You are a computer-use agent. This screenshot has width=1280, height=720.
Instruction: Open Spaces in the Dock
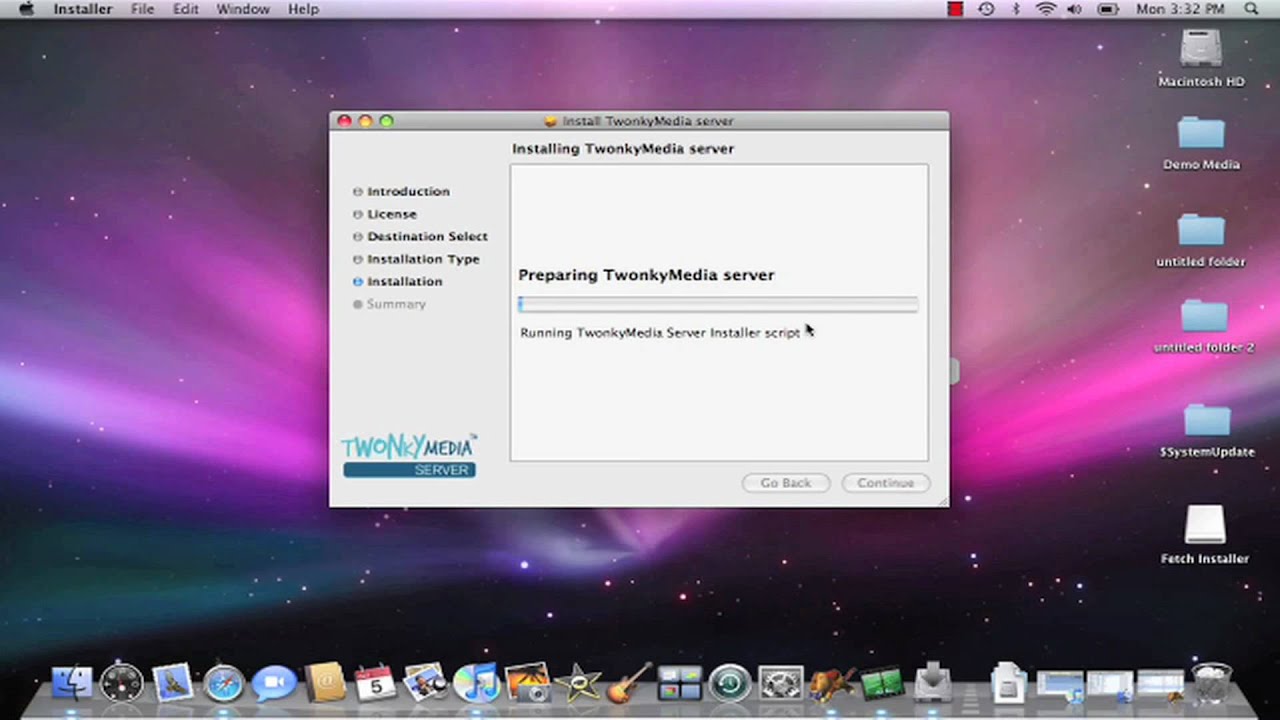tap(679, 684)
